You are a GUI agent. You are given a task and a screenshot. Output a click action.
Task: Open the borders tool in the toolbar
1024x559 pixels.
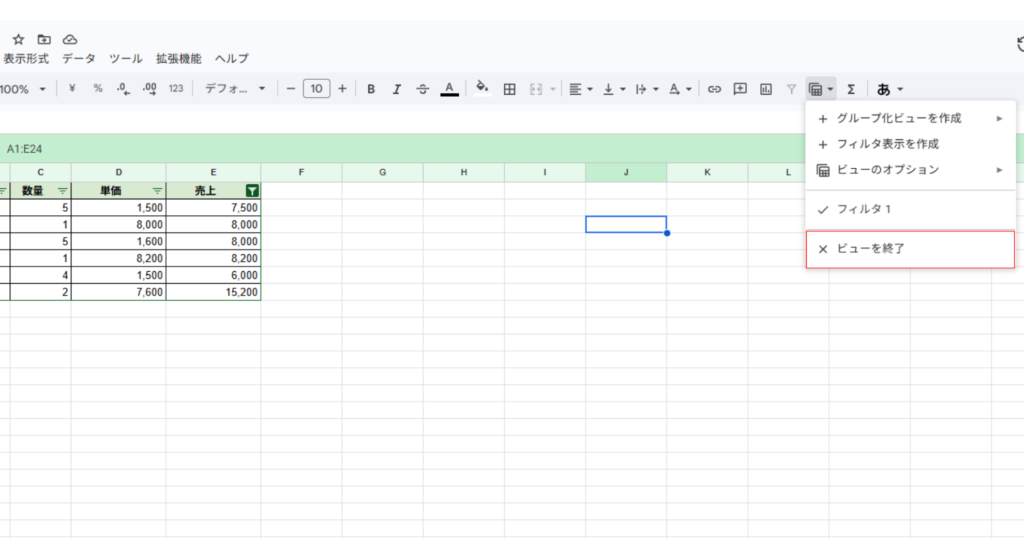509,89
